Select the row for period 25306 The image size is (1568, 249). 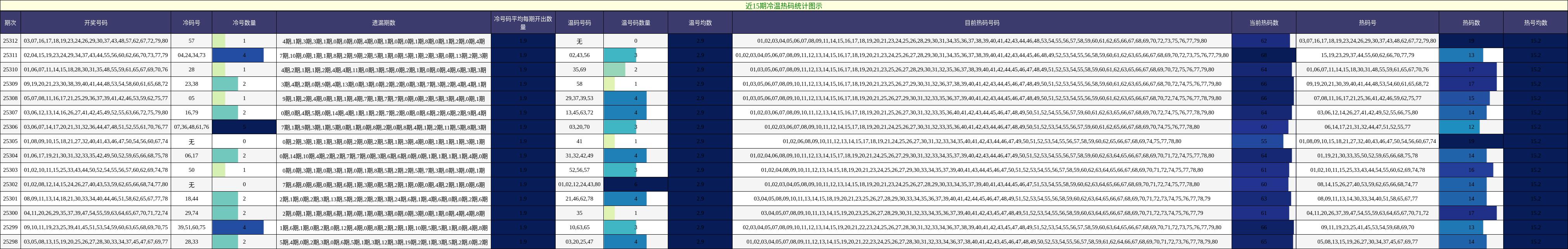(x=10, y=126)
